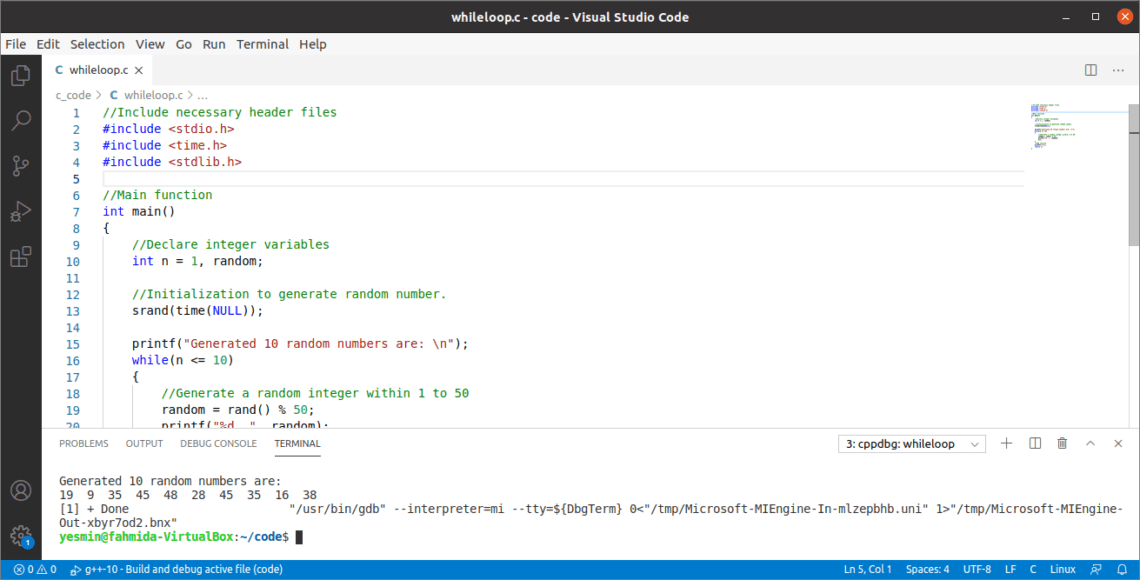Open the Explorer sidebar icon
The image size is (1140, 580).
point(20,75)
